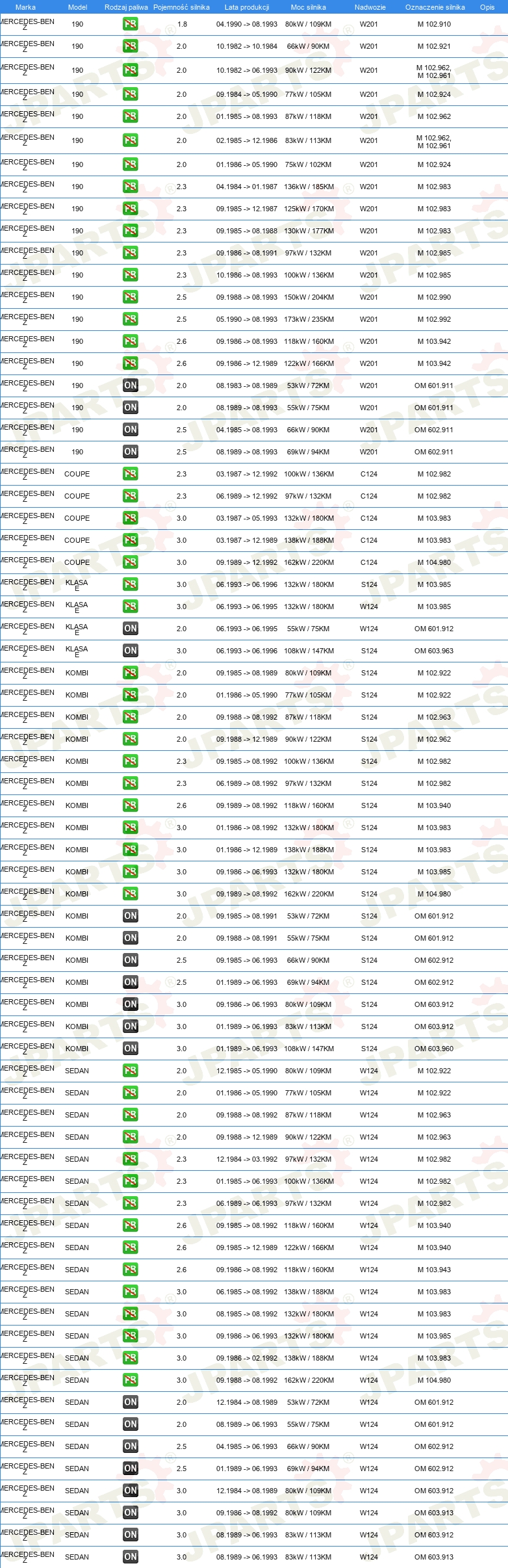508x1568 pixels.
Task: Click power value 150kW / 204KM
Action: pyautogui.click(x=309, y=297)
